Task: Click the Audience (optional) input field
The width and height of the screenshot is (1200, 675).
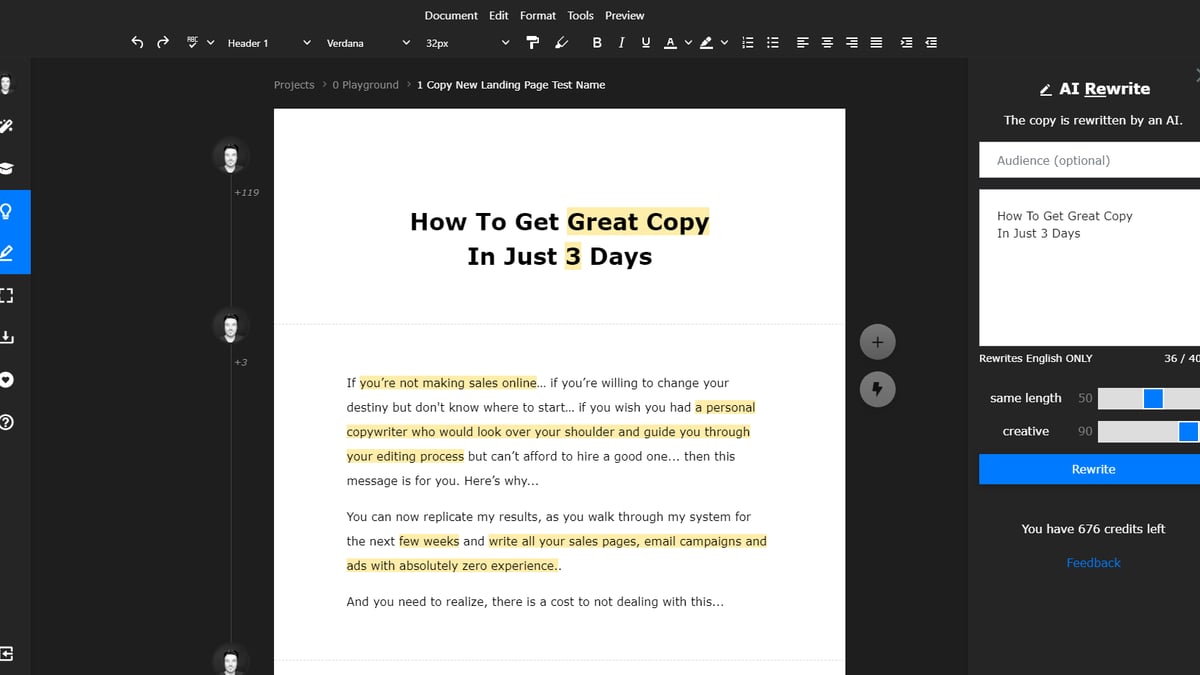Action: (x=1089, y=160)
